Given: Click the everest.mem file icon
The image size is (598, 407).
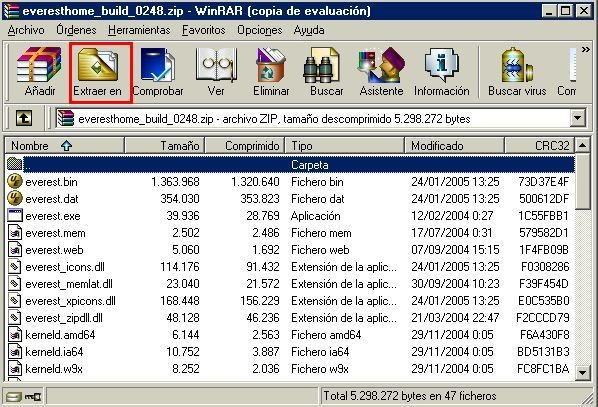Looking at the screenshot, I should coord(14,233).
